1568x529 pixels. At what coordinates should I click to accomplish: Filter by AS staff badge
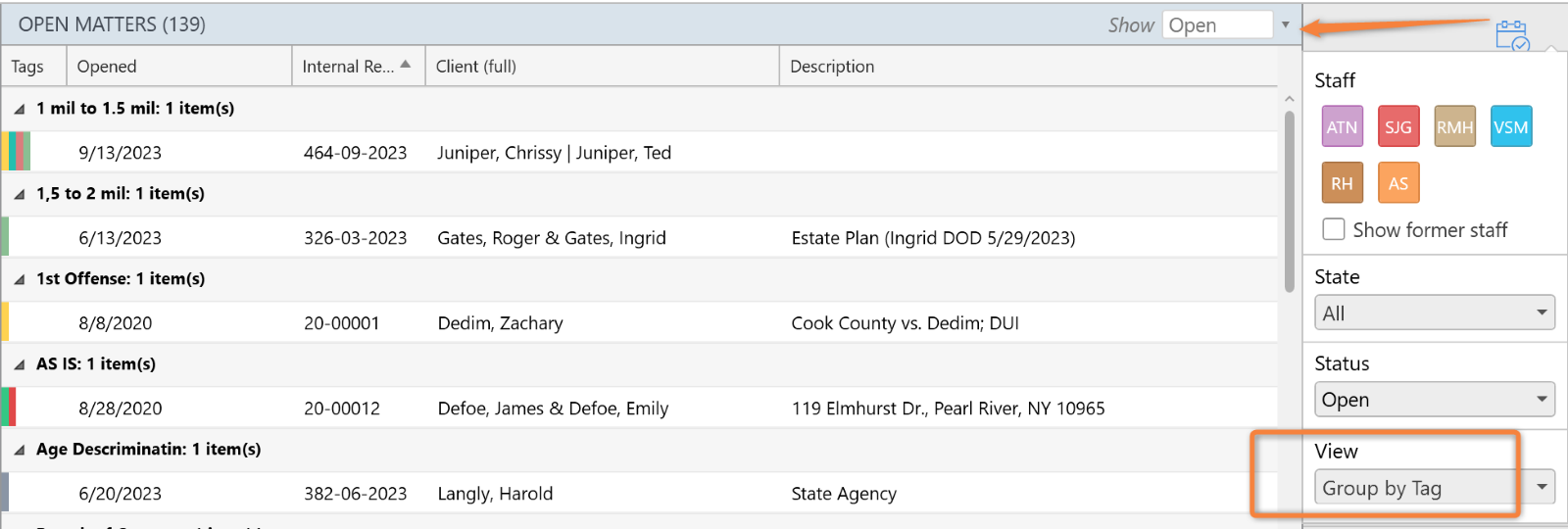[x=1398, y=183]
